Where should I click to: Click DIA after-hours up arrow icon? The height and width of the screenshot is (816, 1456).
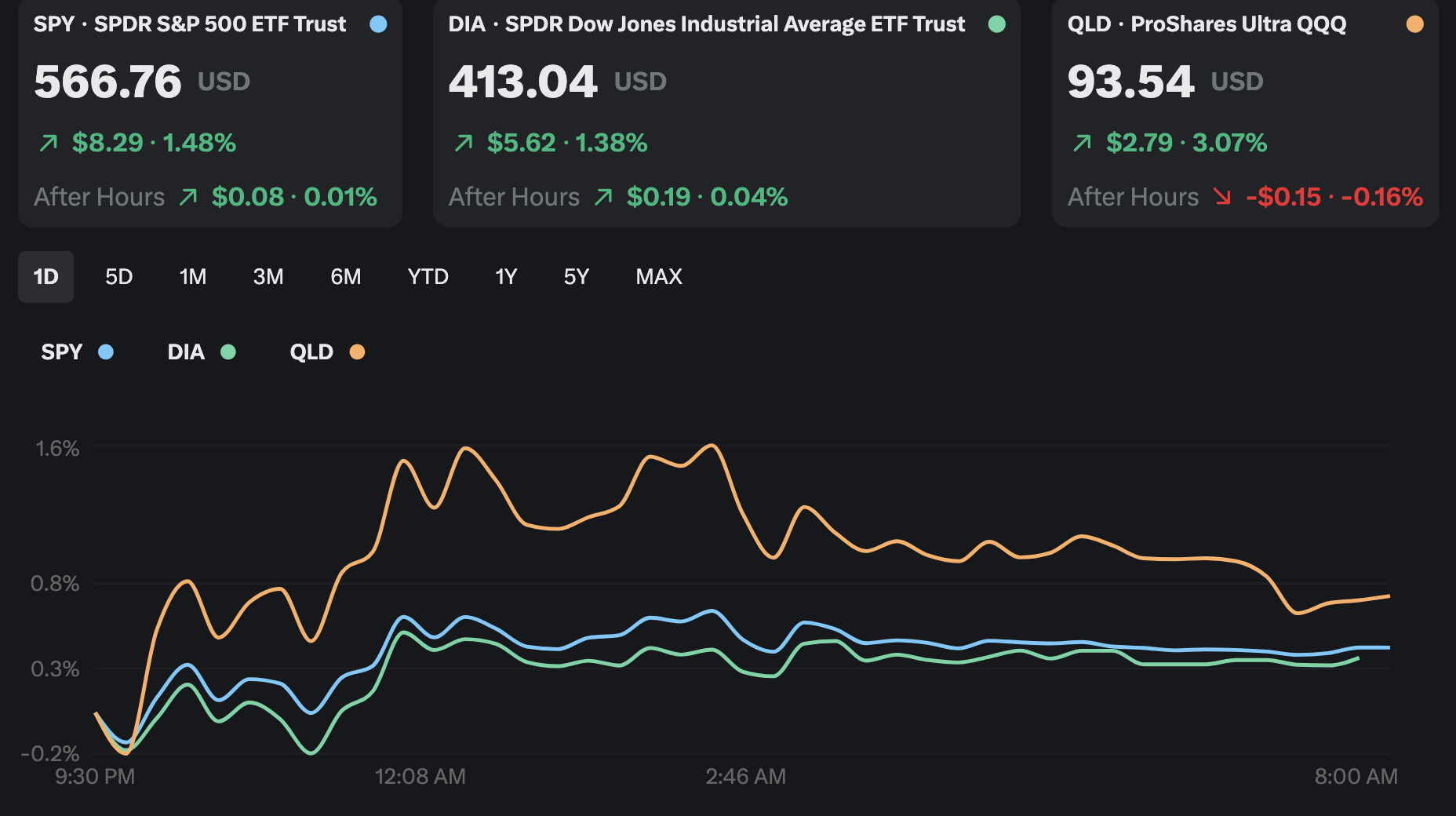click(x=603, y=197)
